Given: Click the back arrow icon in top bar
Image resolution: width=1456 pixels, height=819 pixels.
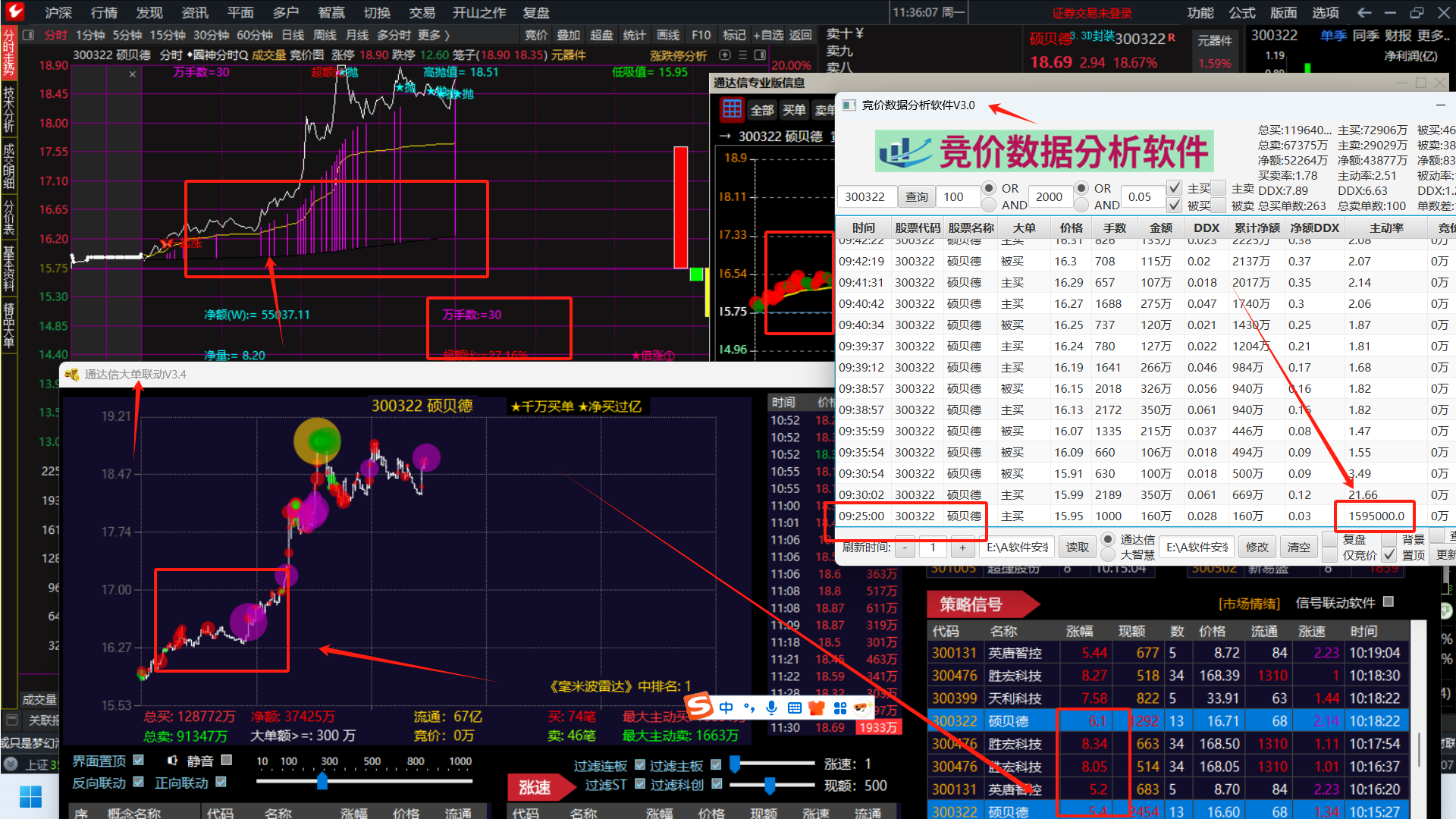Looking at the screenshot, I should click(1364, 13).
